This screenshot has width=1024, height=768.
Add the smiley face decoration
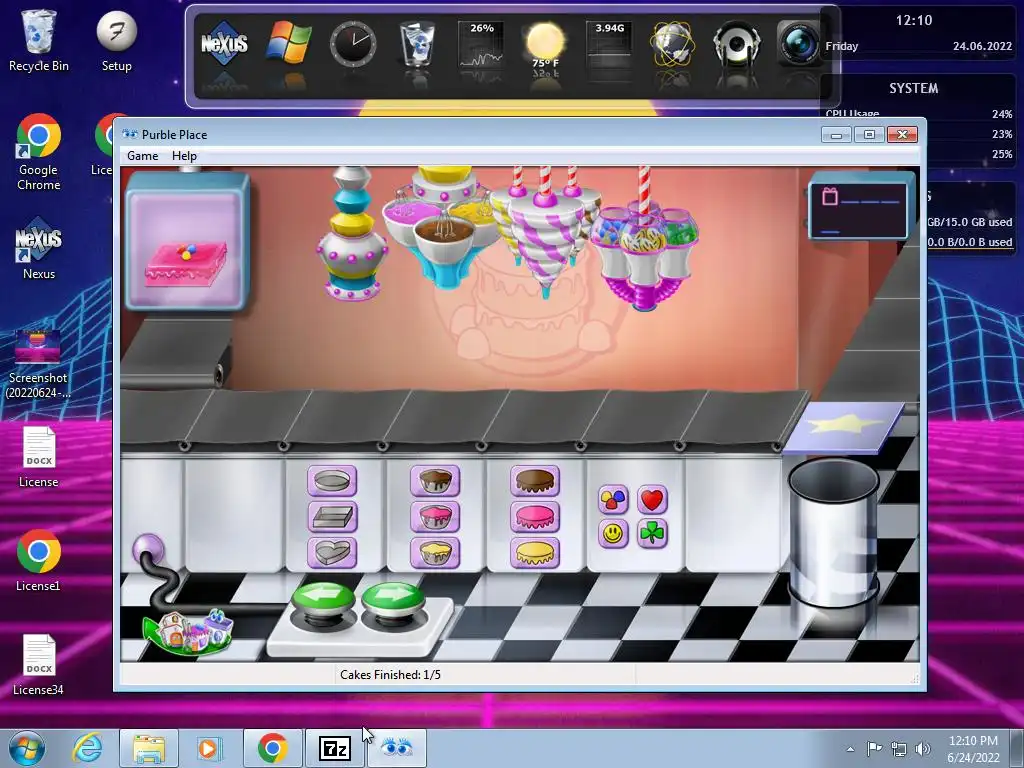tap(613, 534)
